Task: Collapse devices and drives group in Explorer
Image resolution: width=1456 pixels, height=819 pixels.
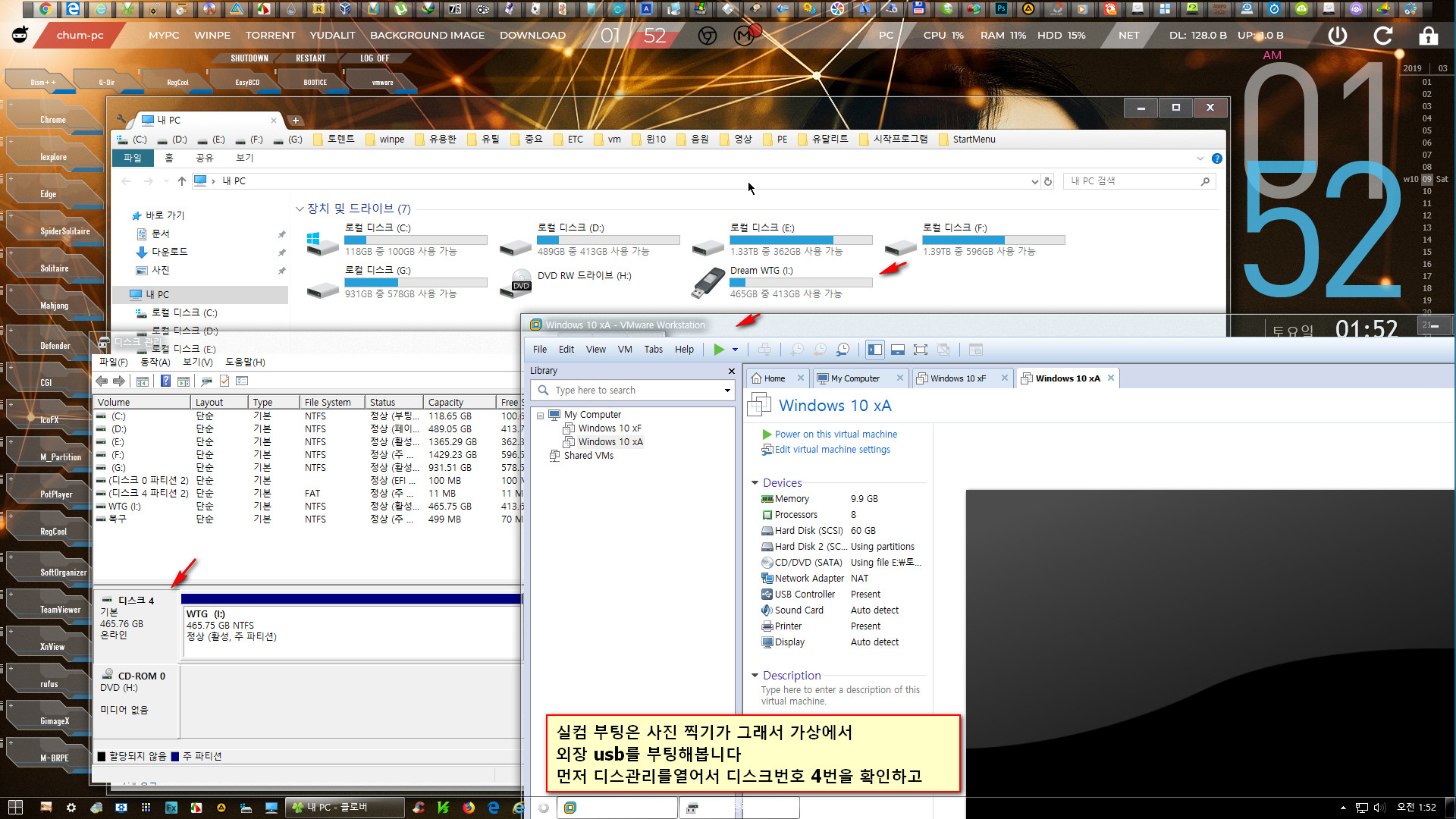Action: coord(300,209)
